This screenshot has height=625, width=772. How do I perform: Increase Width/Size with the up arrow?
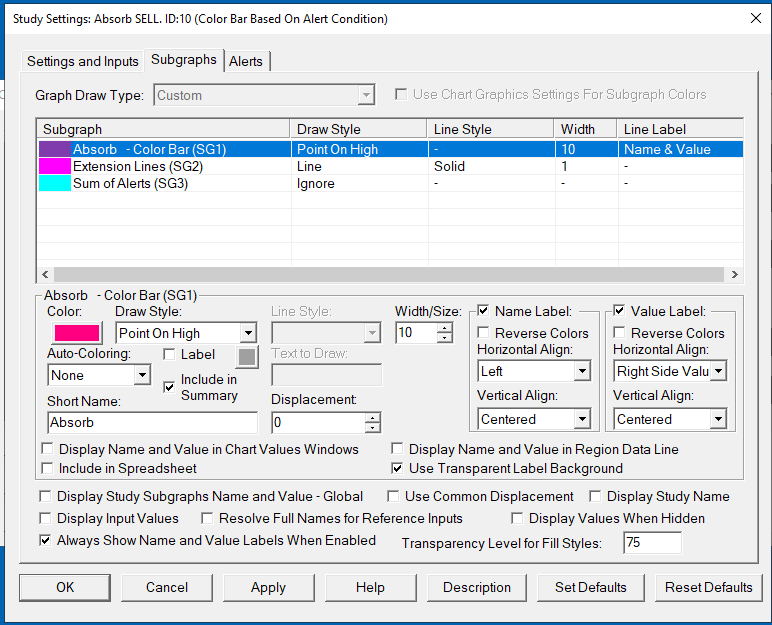point(445,327)
